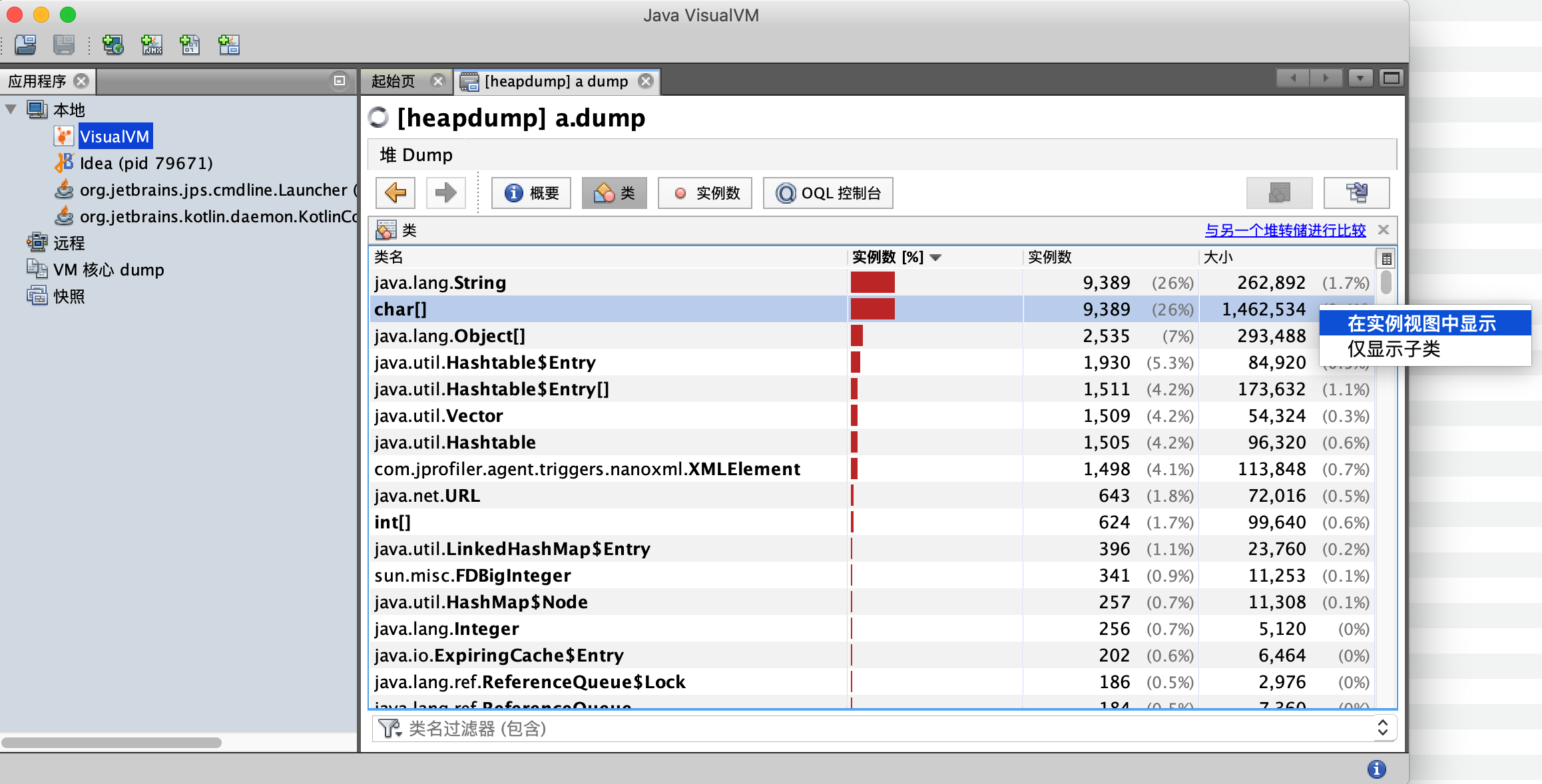Click the applications panel horizontal scrollbar
Screen dimensions: 1542x784
112,742
